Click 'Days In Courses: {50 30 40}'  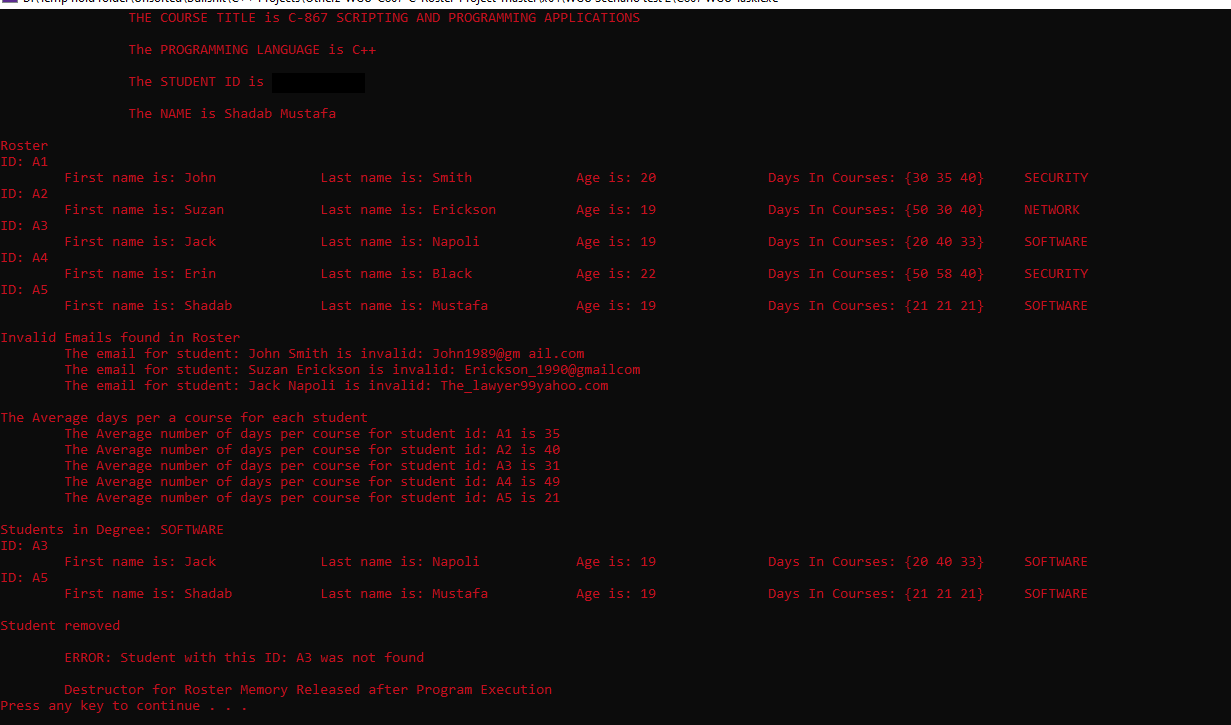(x=876, y=210)
